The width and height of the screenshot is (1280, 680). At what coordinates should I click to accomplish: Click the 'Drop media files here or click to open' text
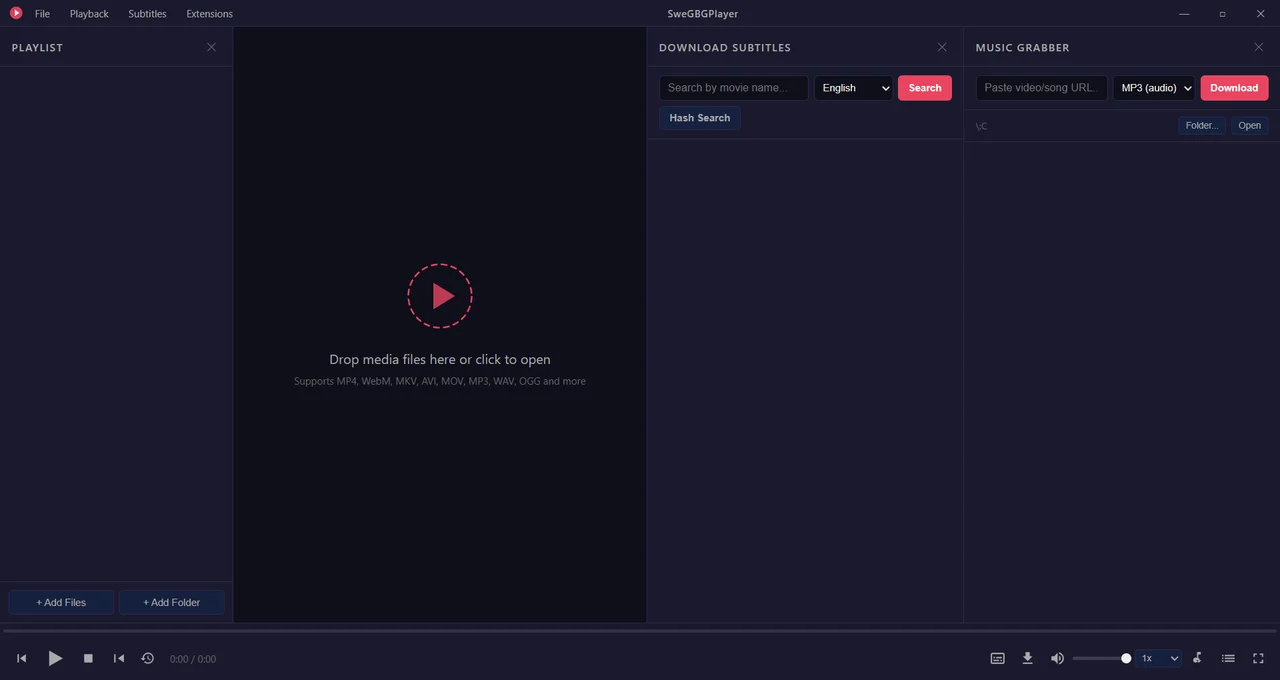point(440,359)
